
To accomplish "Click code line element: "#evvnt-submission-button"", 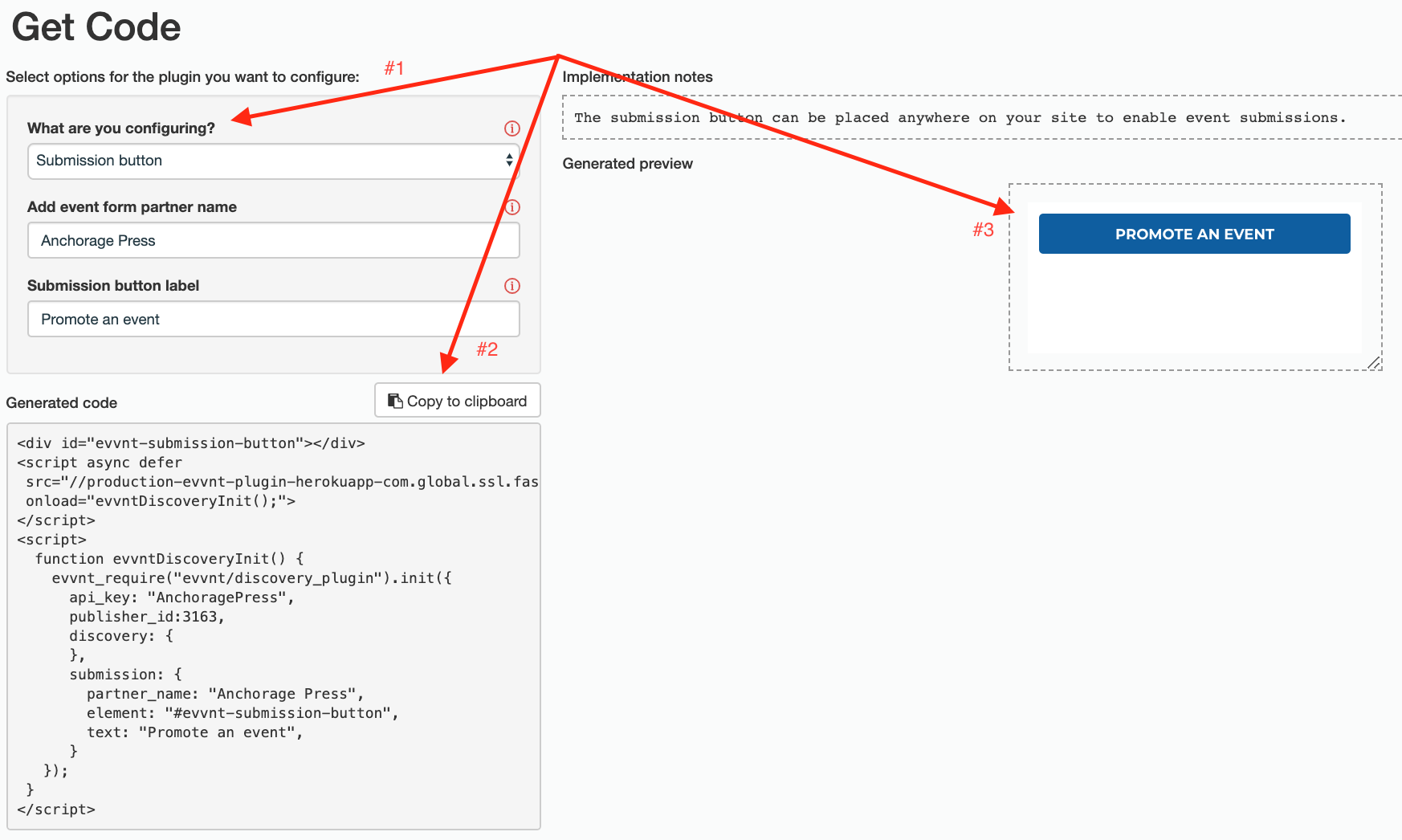I will [x=242, y=713].
